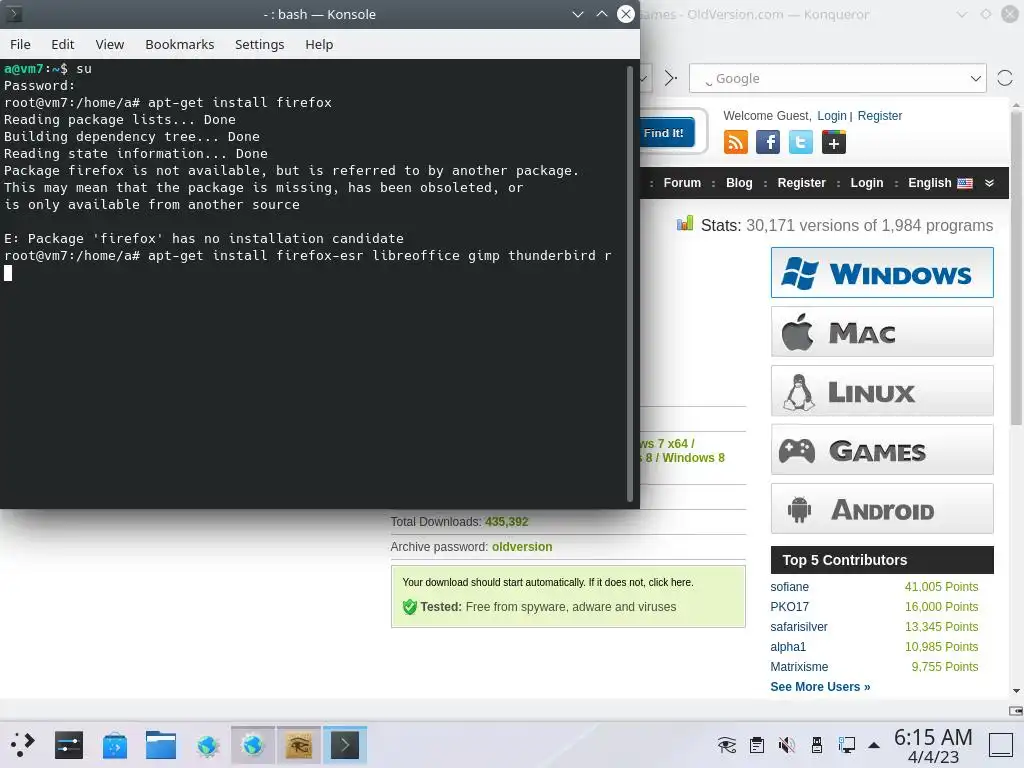Open the clipboard tray icon

[x=757, y=744]
